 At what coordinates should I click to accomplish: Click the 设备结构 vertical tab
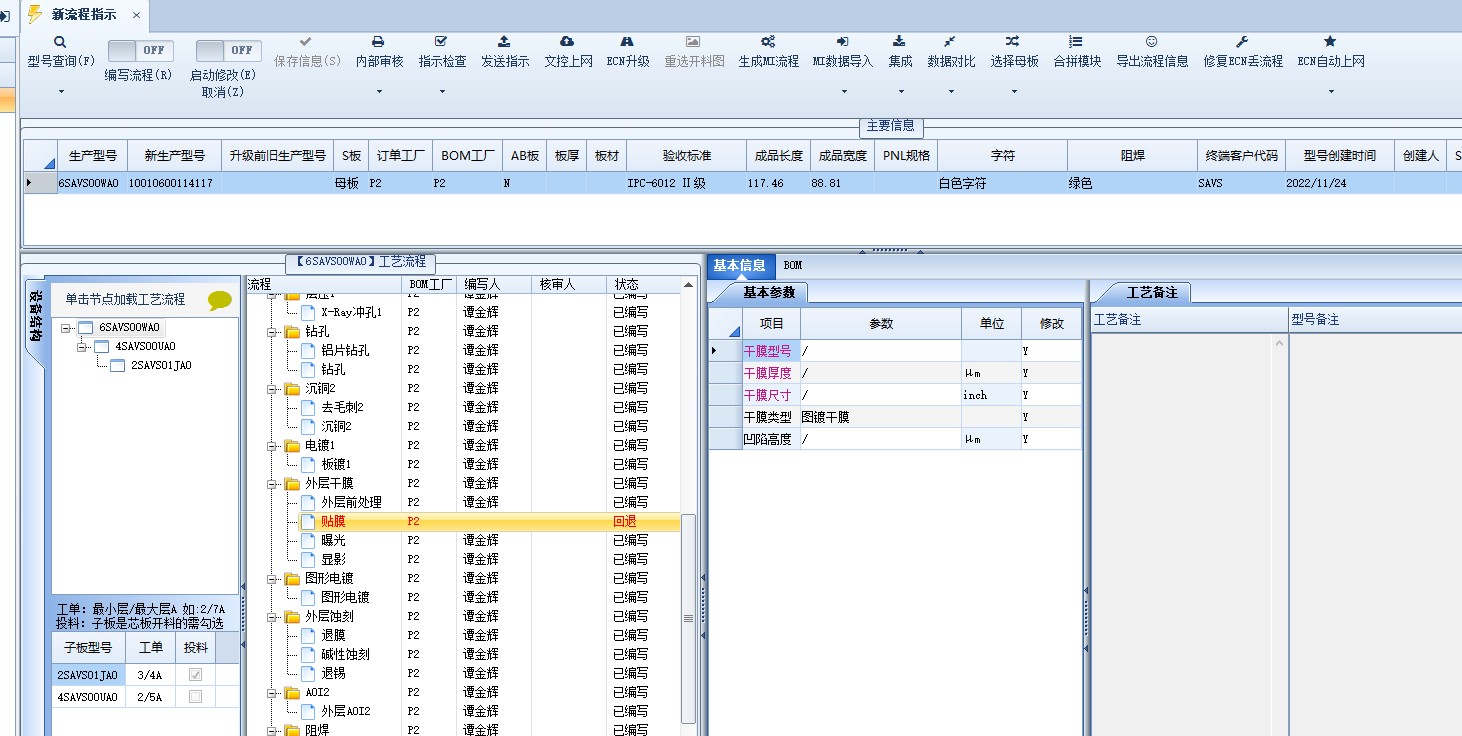click(x=35, y=317)
